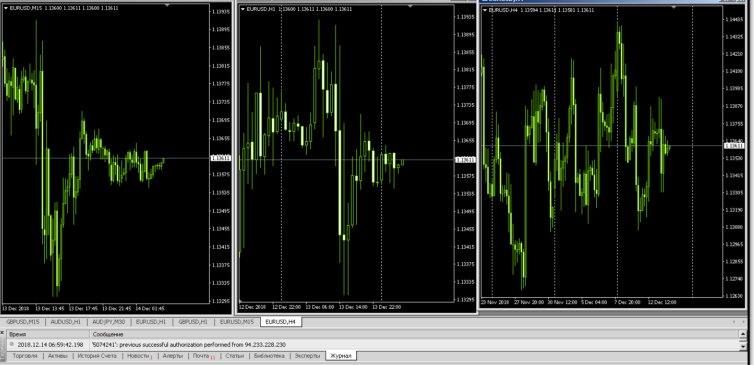Viewport: 754px width, 365px height.
Task: Click the journal scrollbar up arrow
Action: pyautogui.click(x=742, y=334)
